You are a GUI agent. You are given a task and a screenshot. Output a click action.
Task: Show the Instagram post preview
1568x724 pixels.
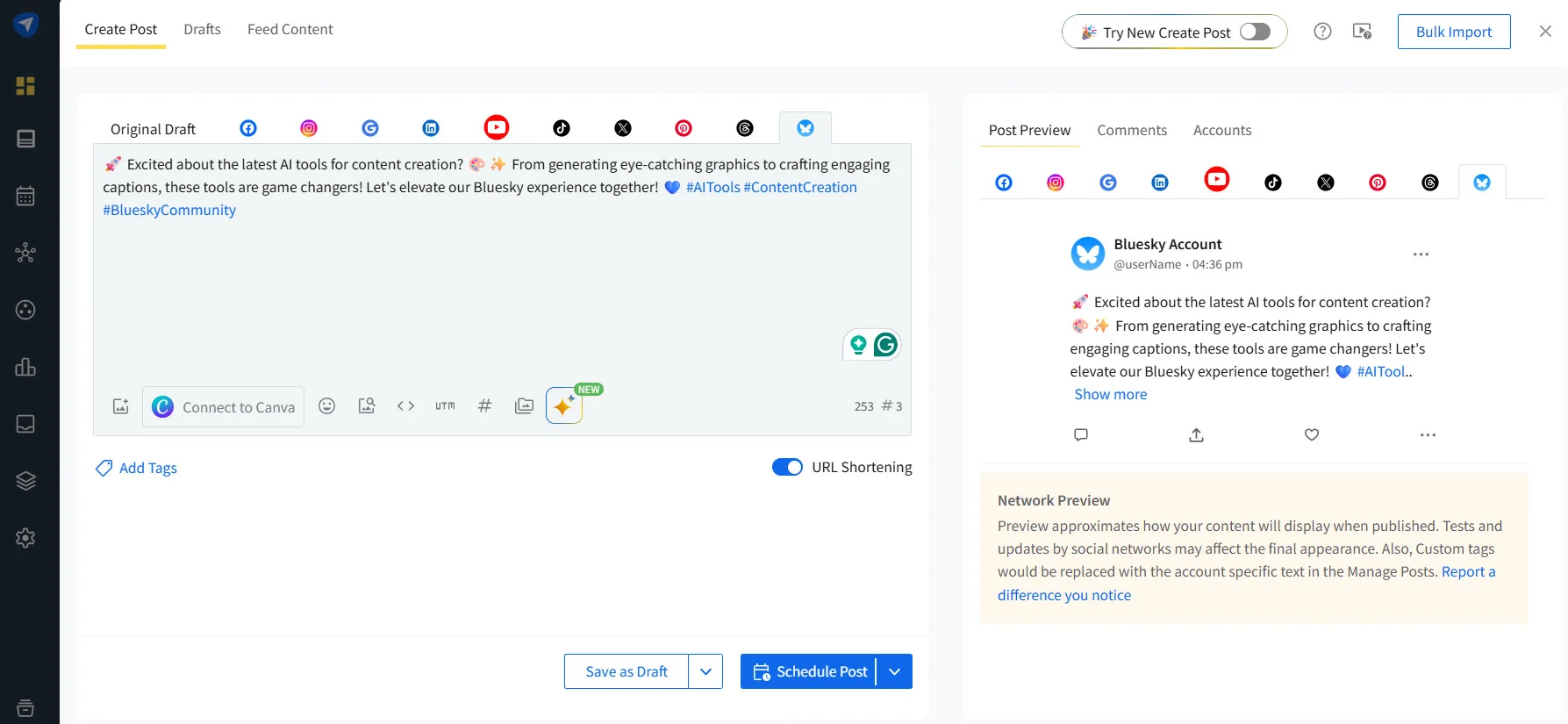coord(1056,183)
